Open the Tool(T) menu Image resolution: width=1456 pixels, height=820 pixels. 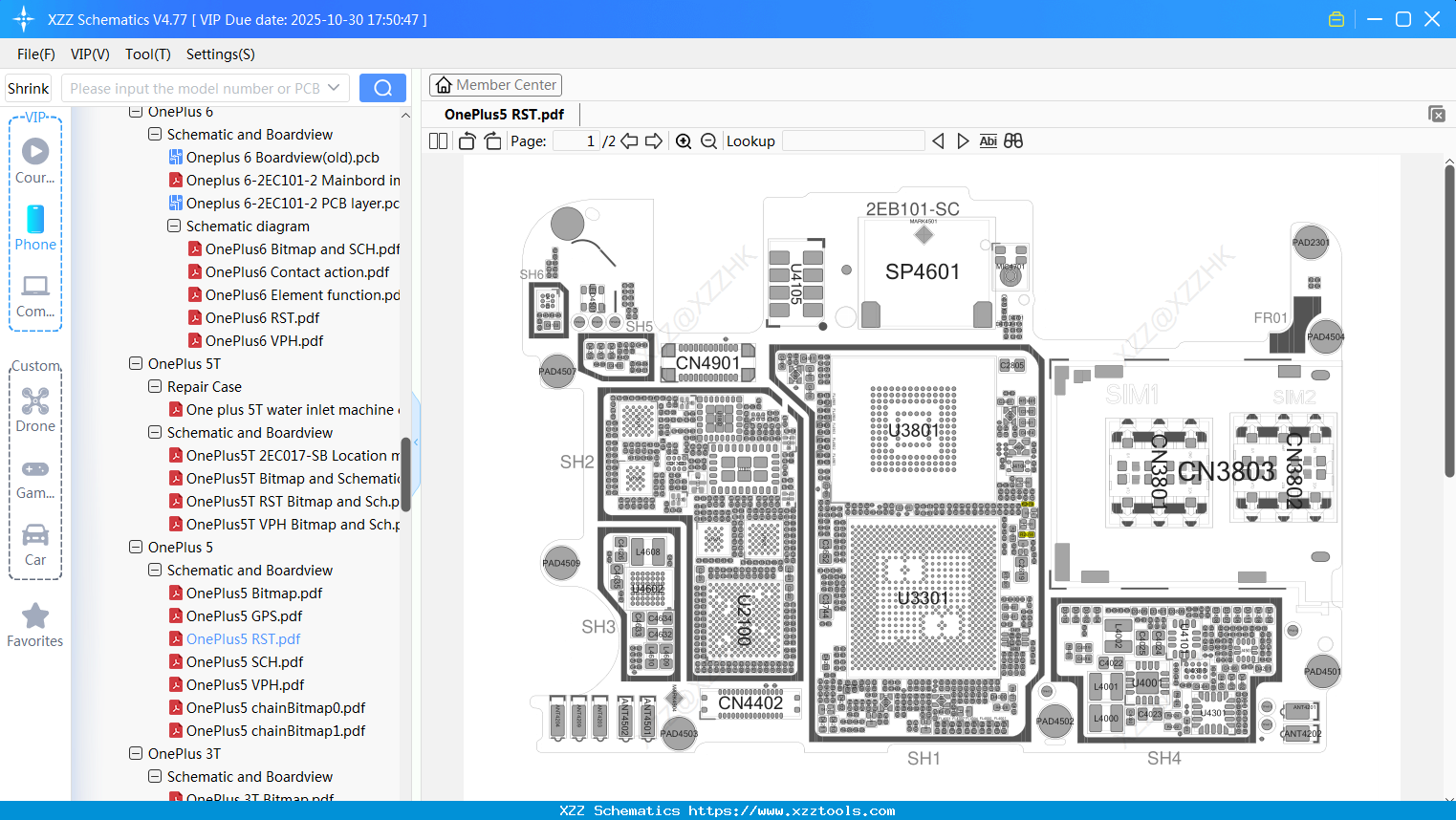click(x=147, y=54)
